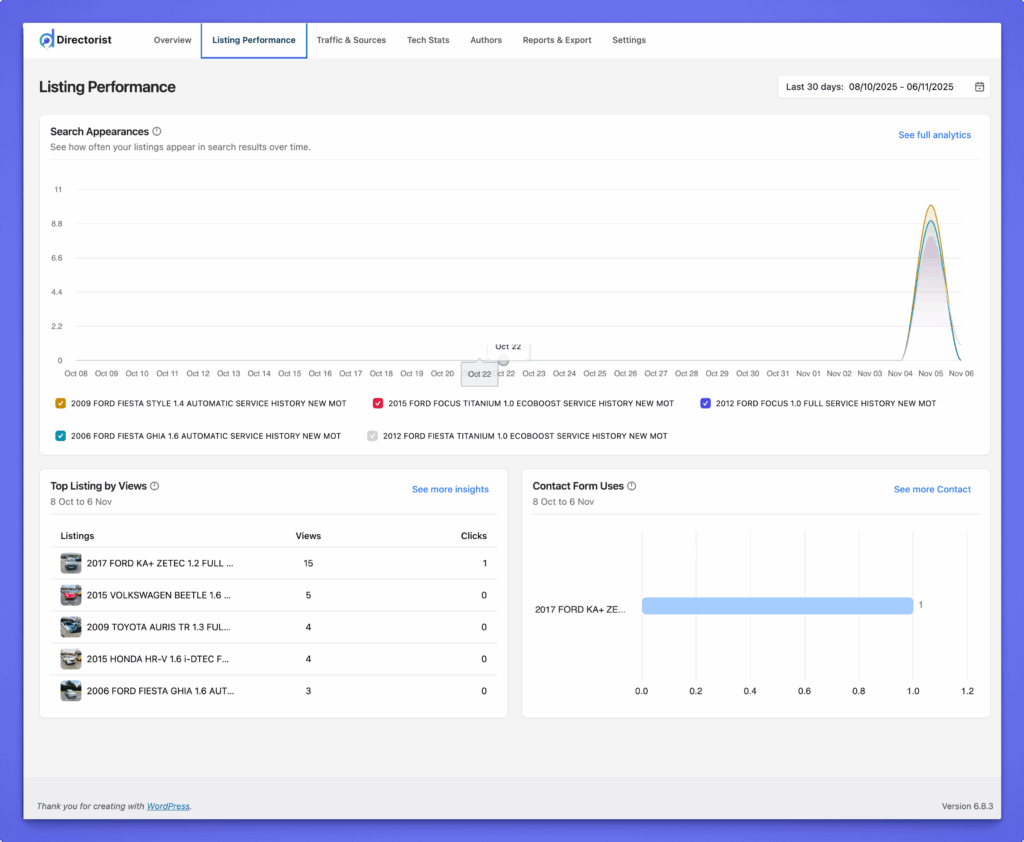This screenshot has width=1024, height=842.
Task: Uncheck the 2009 Ford Fiesta Style legend checkbox
Action: tap(61, 404)
